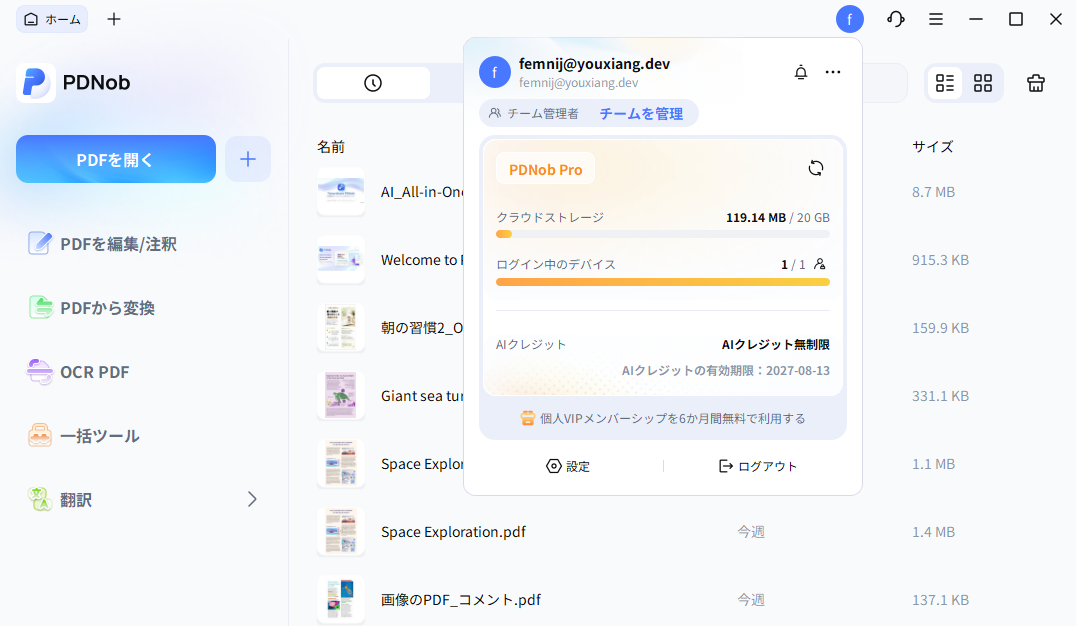This screenshot has height=626, width=1076.
Task: Open OCR PDF tool
Action: 78,372
